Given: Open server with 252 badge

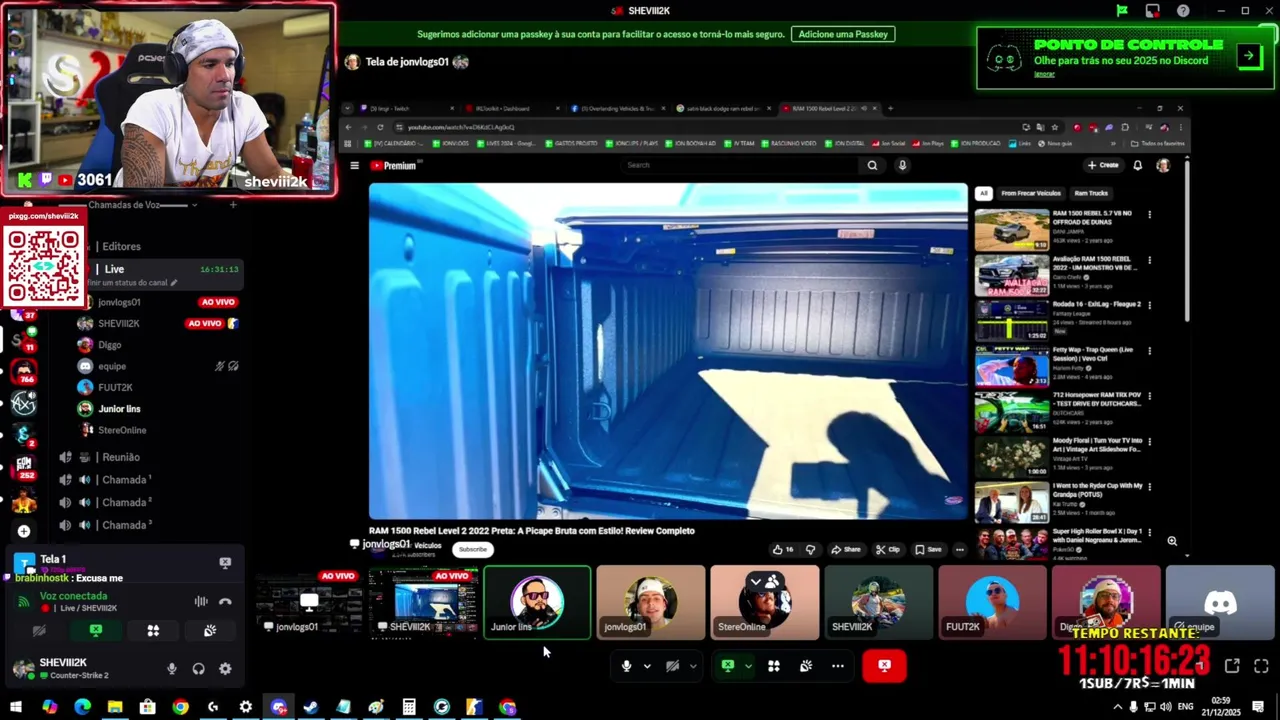Looking at the screenshot, I should pos(24,466).
